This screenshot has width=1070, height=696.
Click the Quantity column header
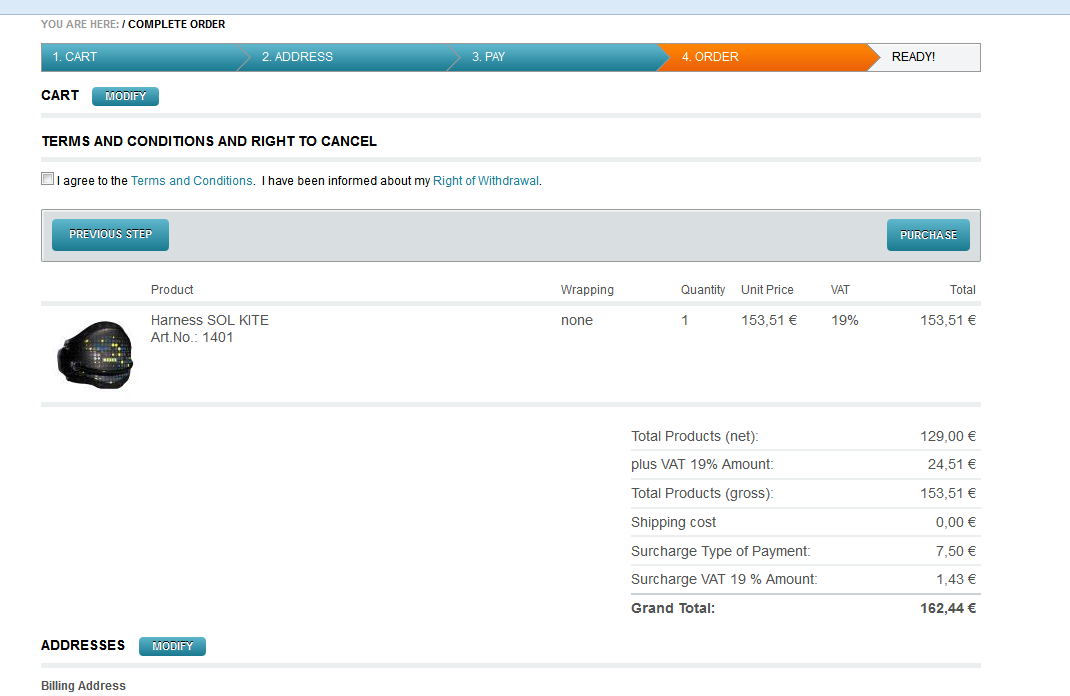pyautogui.click(x=703, y=290)
